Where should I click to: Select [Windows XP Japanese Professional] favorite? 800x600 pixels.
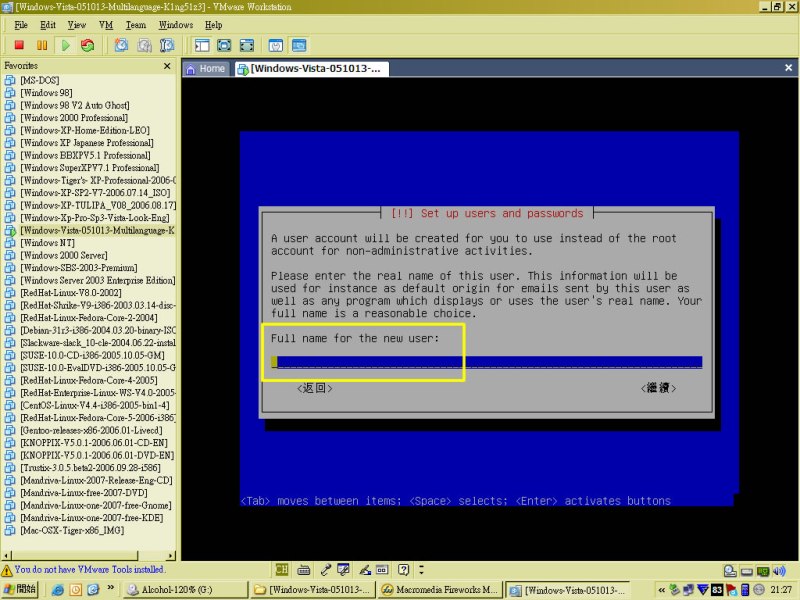point(87,143)
